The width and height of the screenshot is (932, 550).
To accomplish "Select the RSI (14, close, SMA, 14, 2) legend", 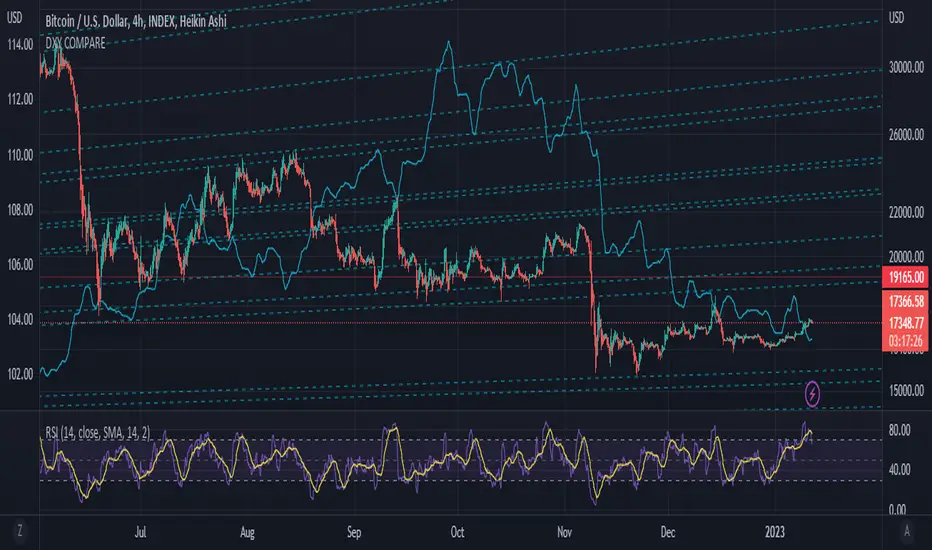I will click(x=97, y=432).
